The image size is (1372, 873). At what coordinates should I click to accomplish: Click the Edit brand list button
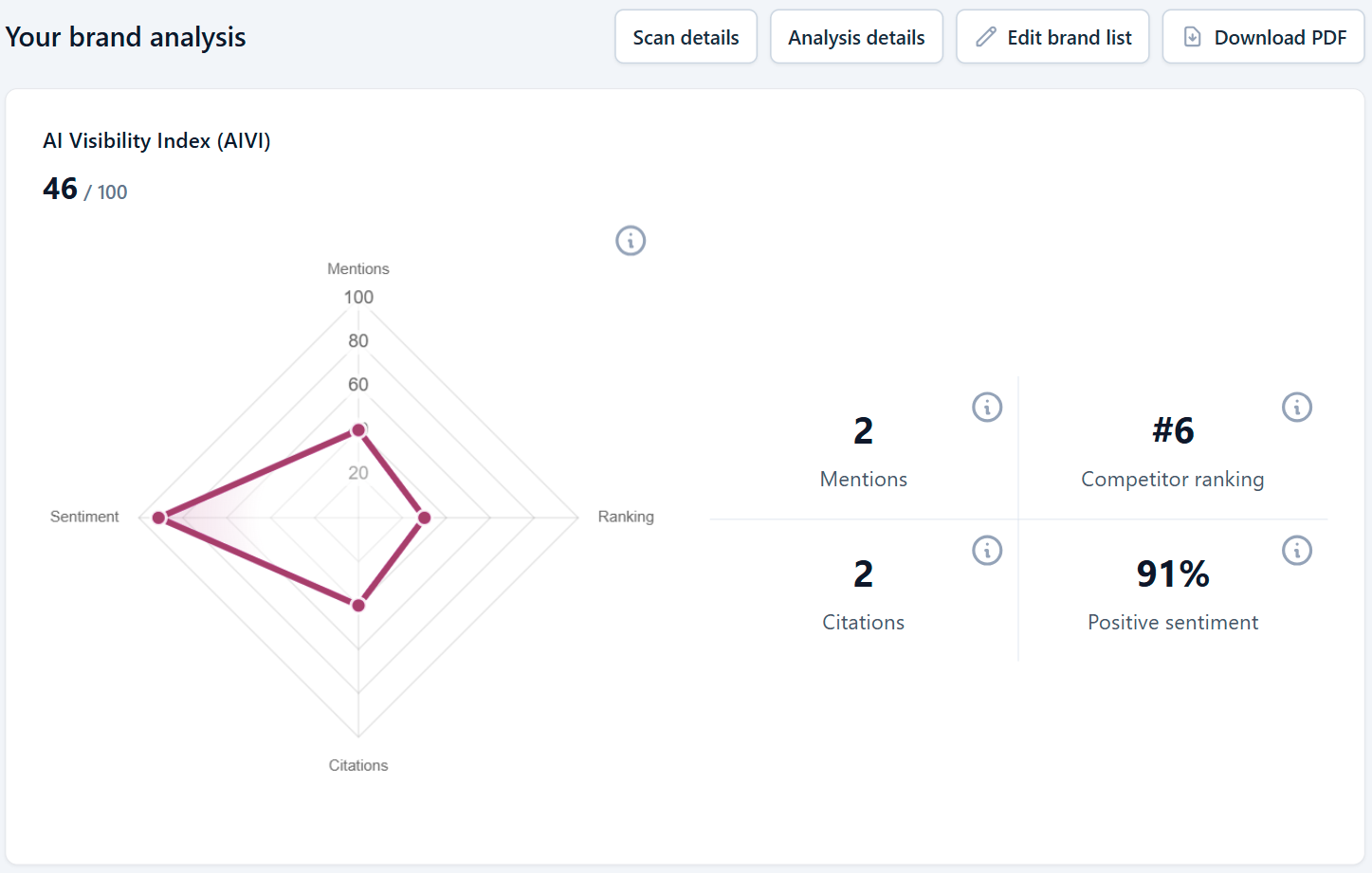coord(1052,37)
